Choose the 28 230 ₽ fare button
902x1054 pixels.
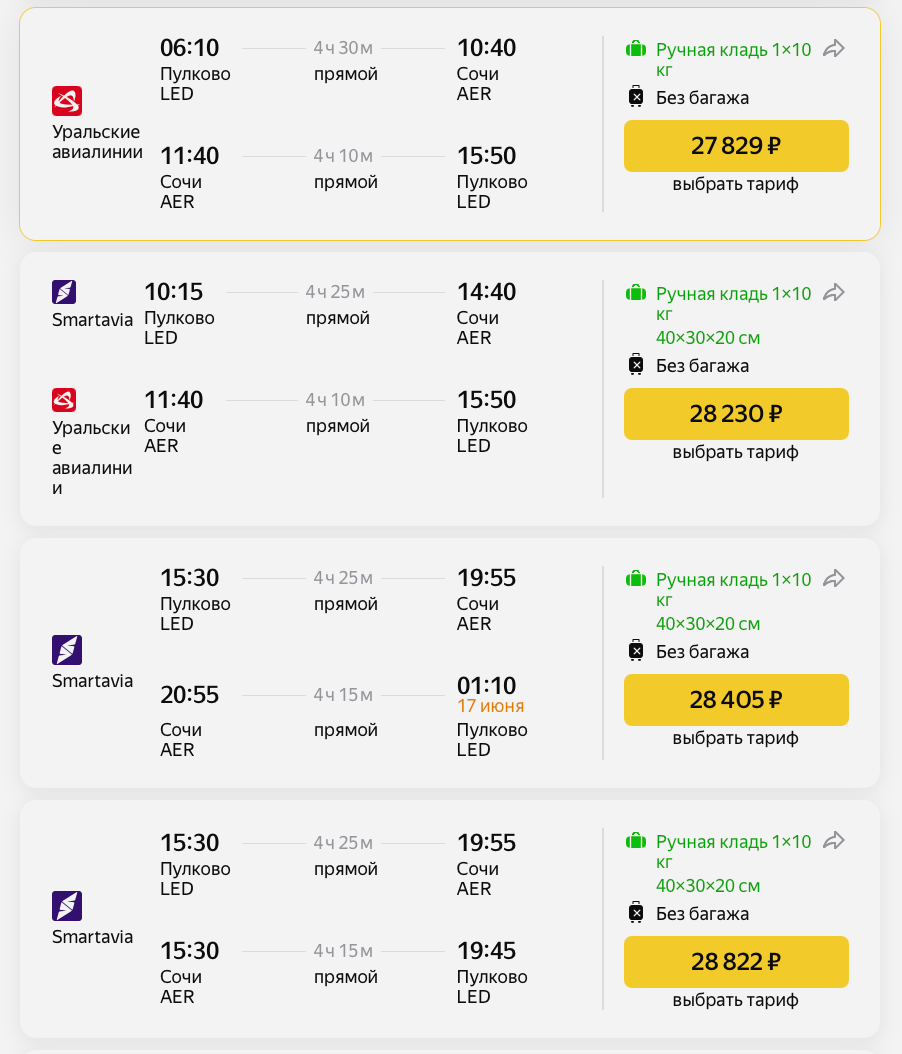click(x=736, y=414)
